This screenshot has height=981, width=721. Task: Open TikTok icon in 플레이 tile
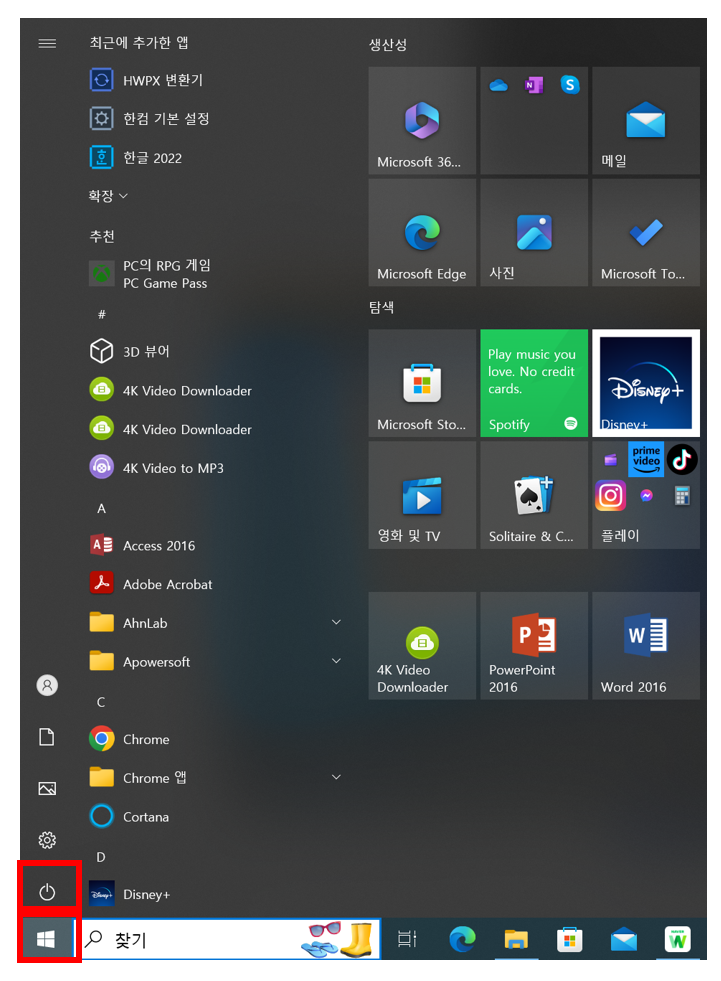[x=682, y=460]
